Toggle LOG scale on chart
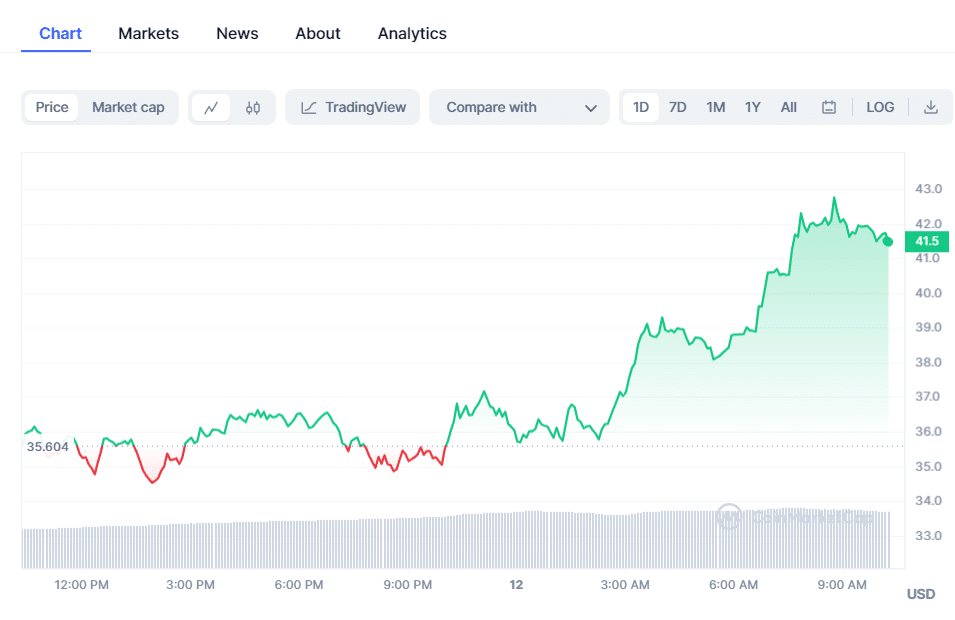 pos(880,108)
